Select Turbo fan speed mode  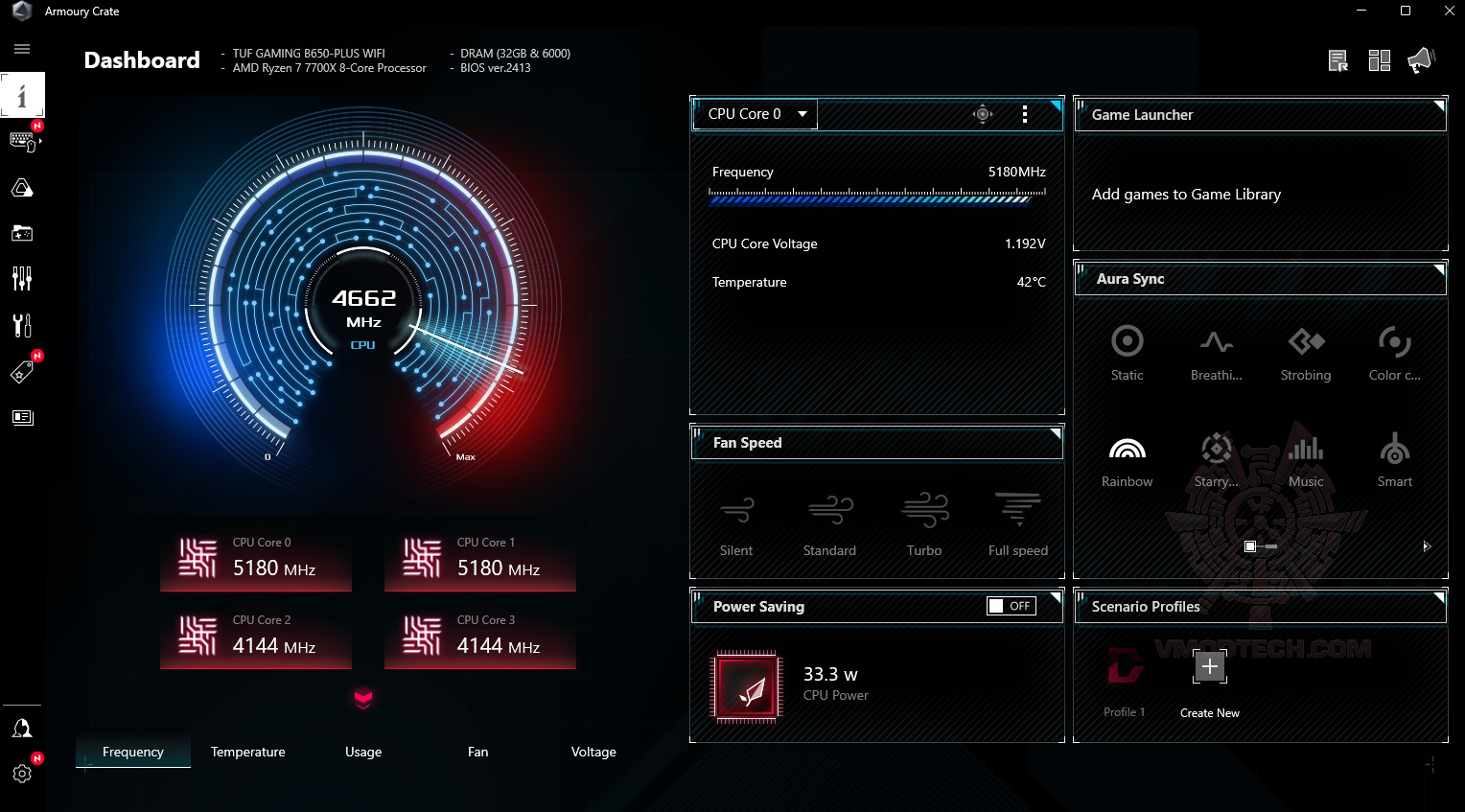924,523
